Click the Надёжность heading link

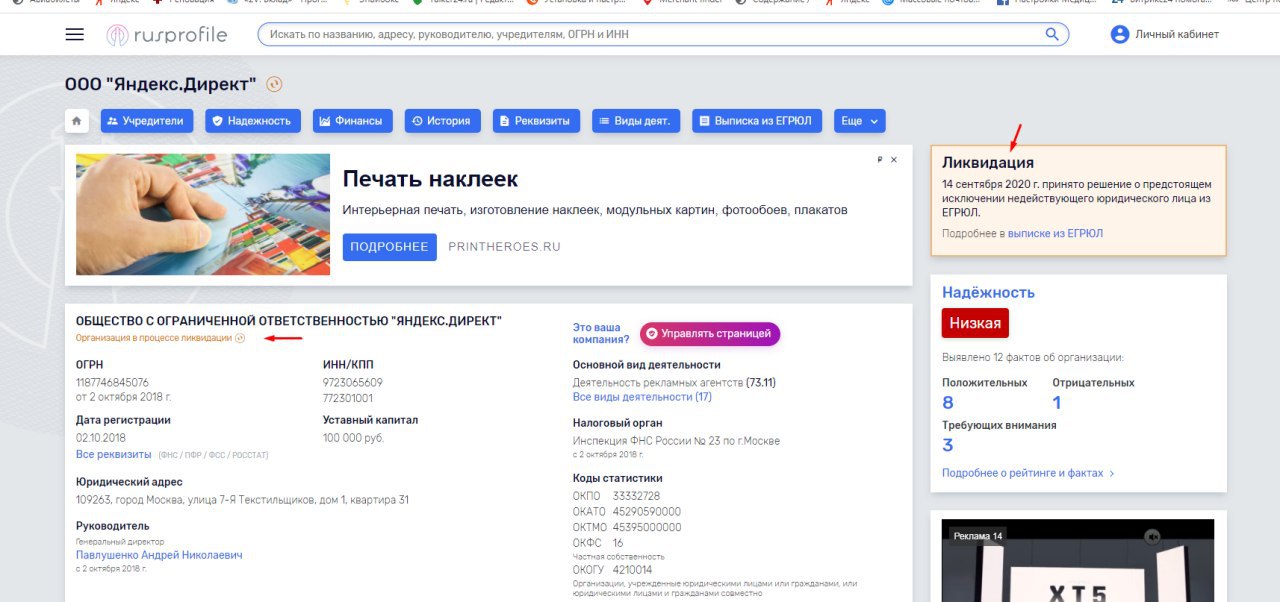click(x=988, y=293)
